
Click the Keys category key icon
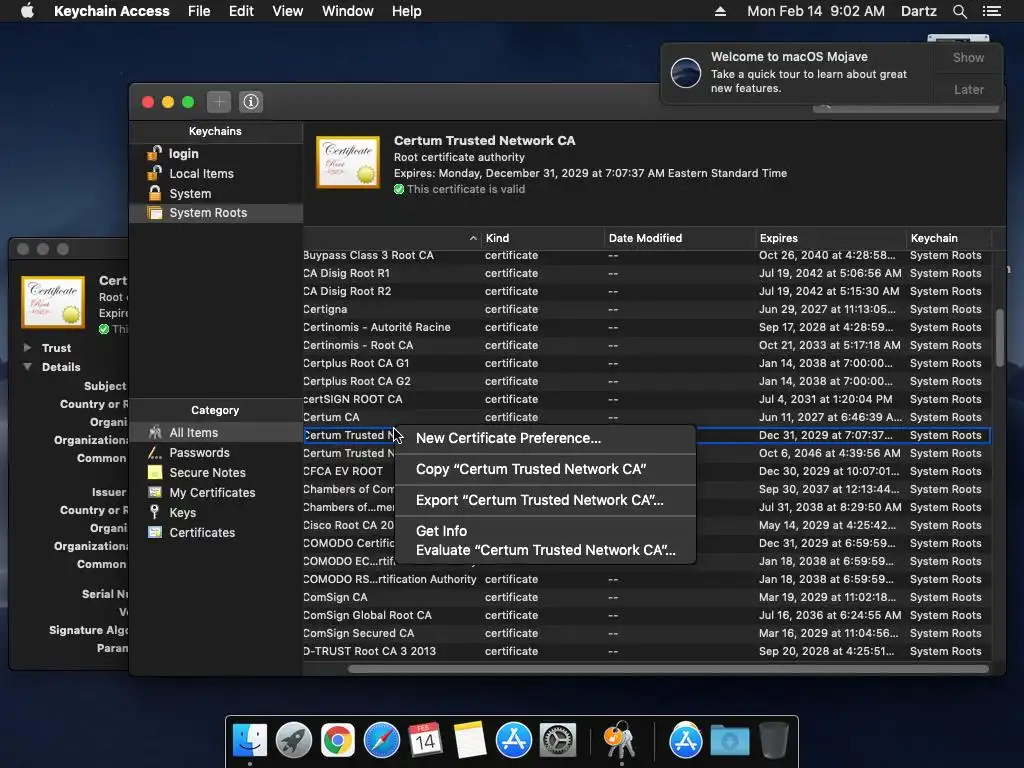(x=155, y=512)
